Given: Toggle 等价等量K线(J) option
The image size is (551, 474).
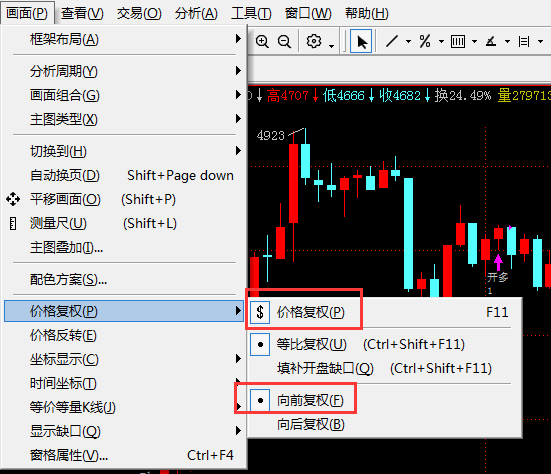Looking at the screenshot, I should pyautogui.click(x=124, y=407).
